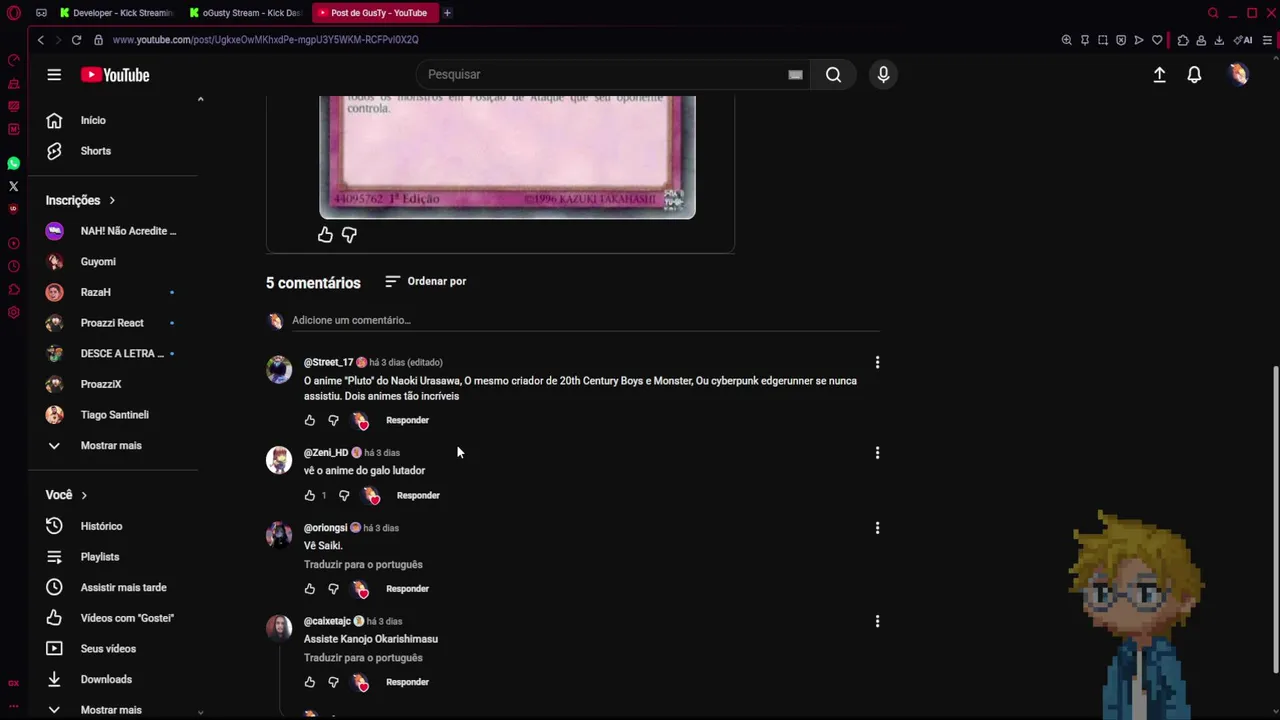Toggle creator heart on @Zeni_HD comment
The height and width of the screenshot is (720, 1280).
coord(372,496)
